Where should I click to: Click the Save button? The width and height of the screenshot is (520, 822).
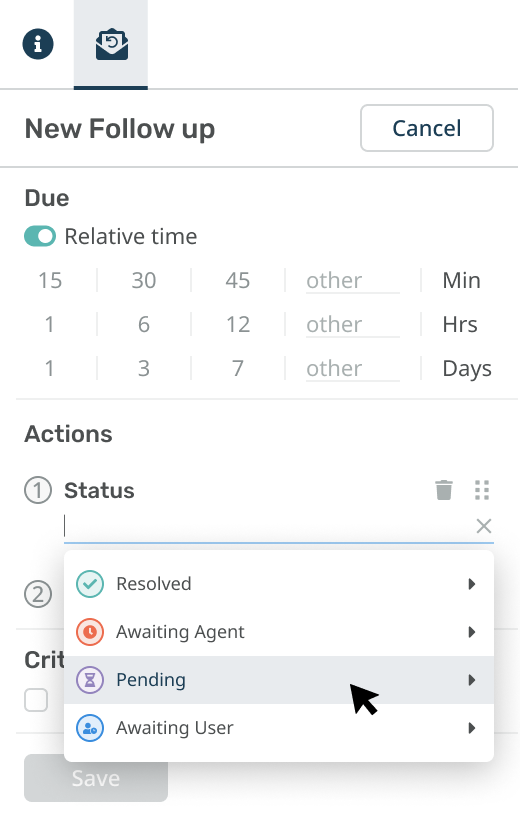(96, 778)
